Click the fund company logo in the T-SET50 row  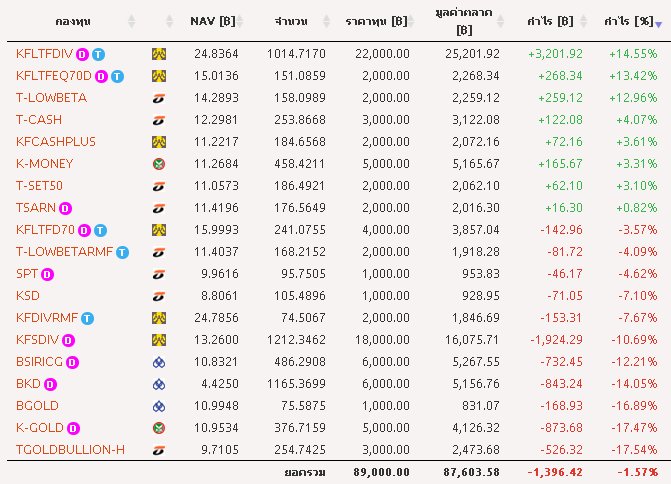pos(159,186)
